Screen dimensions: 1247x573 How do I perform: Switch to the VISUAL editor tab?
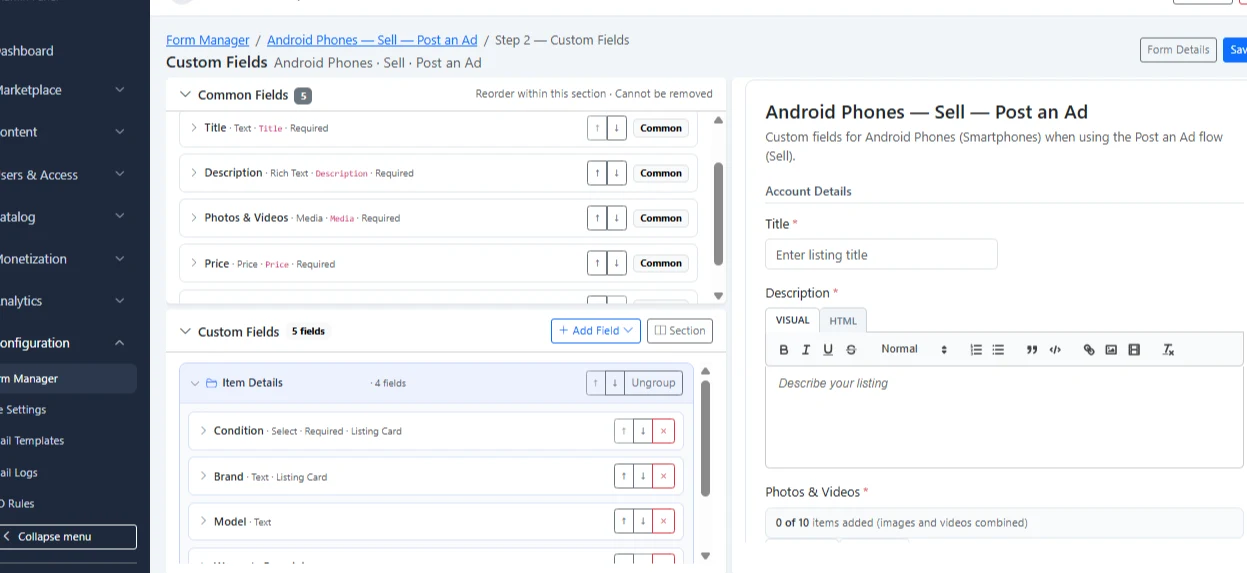(793, 320)
